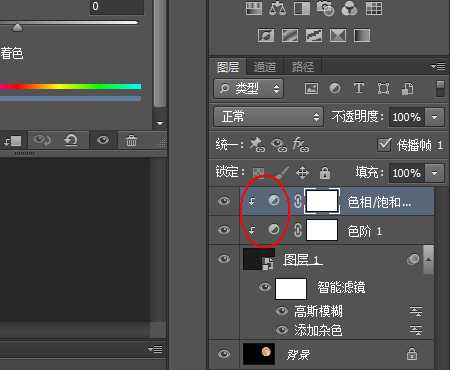Open the Normal (正常) blend mode dropdown
Viewport: 450px width, 370px height.
click(268, 117)
